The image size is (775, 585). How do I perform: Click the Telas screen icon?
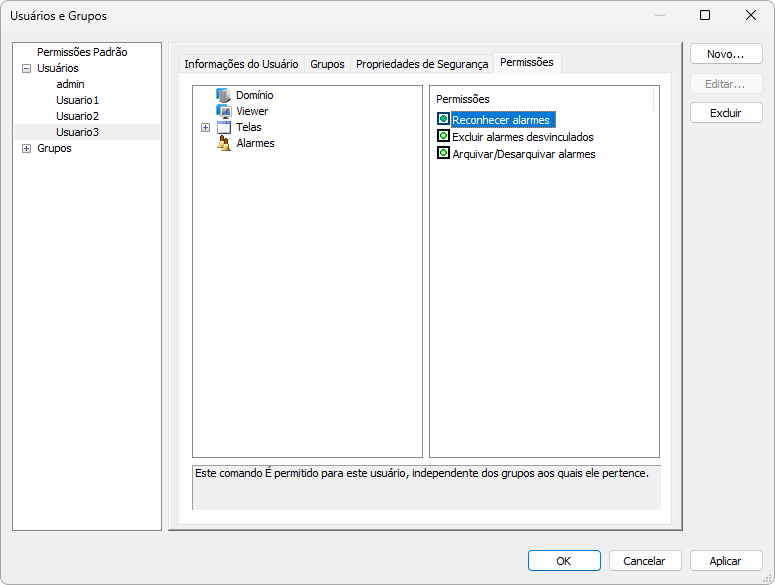[224, 127]
